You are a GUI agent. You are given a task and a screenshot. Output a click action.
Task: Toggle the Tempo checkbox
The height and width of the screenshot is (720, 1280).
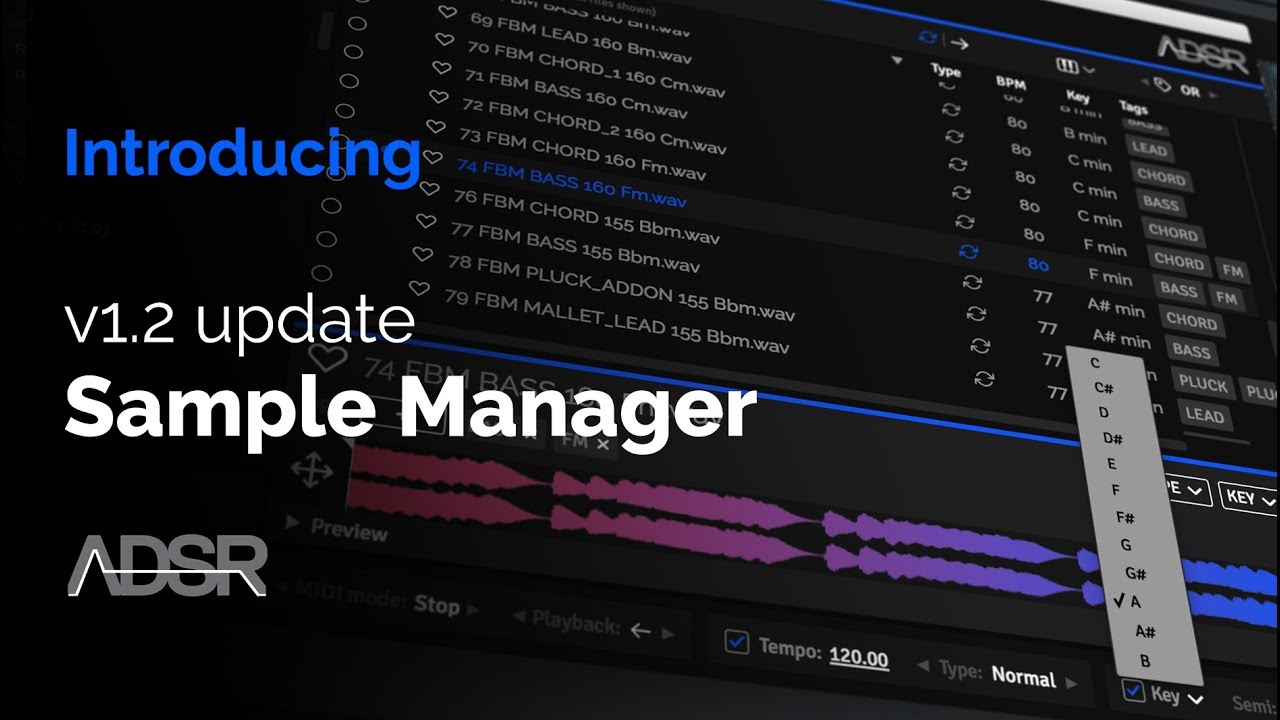click(736, 643)
